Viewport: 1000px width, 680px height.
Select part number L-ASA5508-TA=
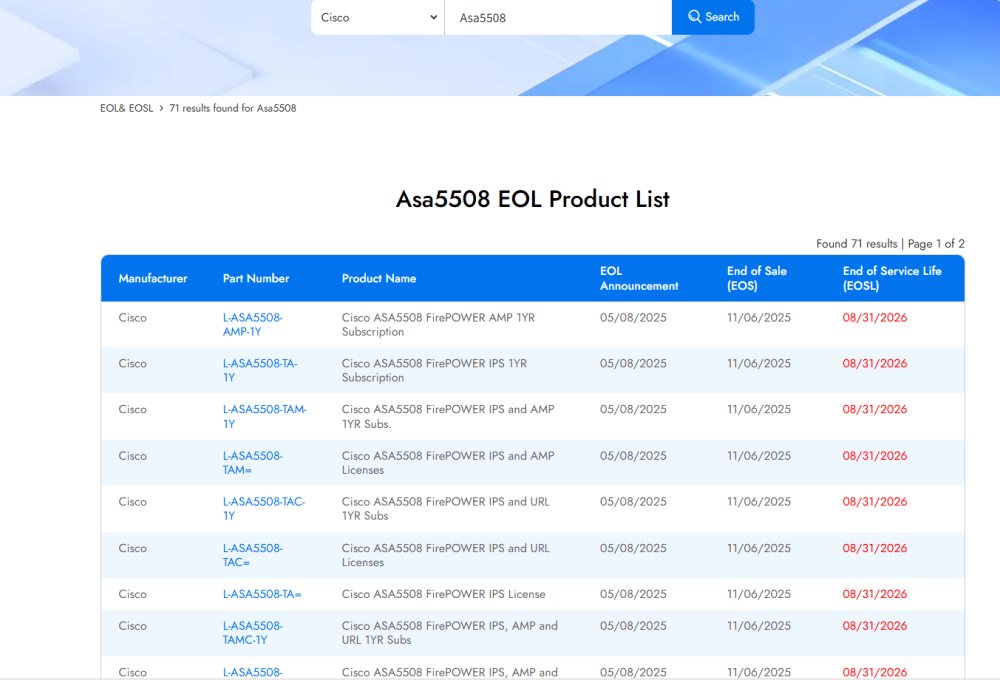click(x=260, y=593)
